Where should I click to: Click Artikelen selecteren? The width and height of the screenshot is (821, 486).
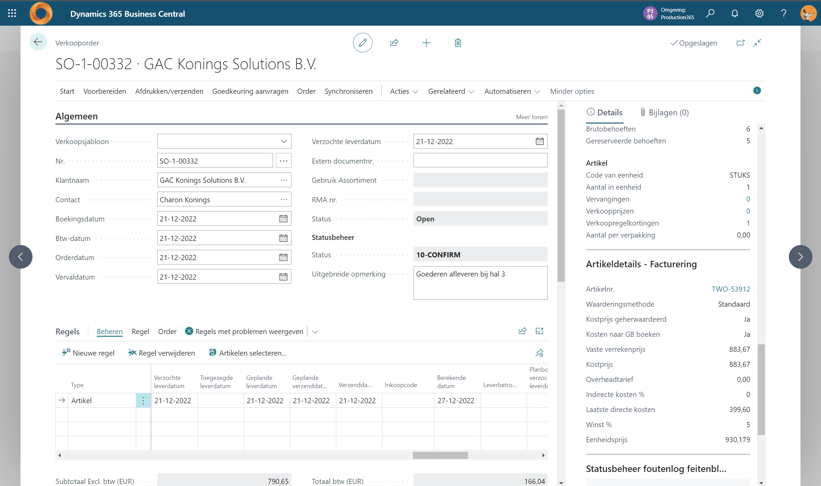[x=247, y=353]
